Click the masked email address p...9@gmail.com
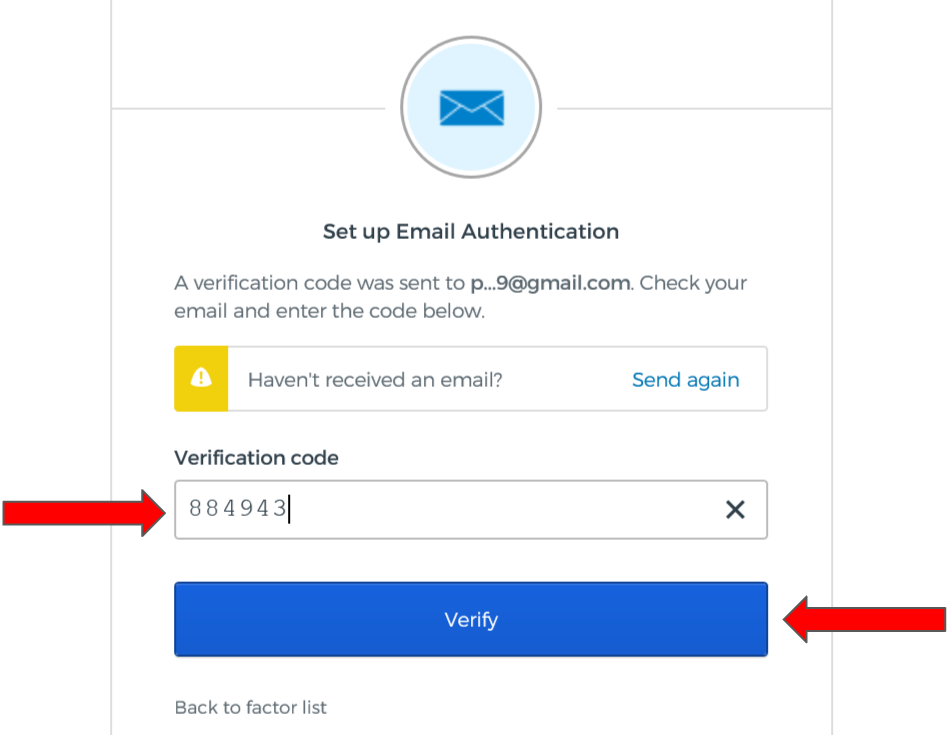Screen dimensions: 947x735 click(550, 283)
